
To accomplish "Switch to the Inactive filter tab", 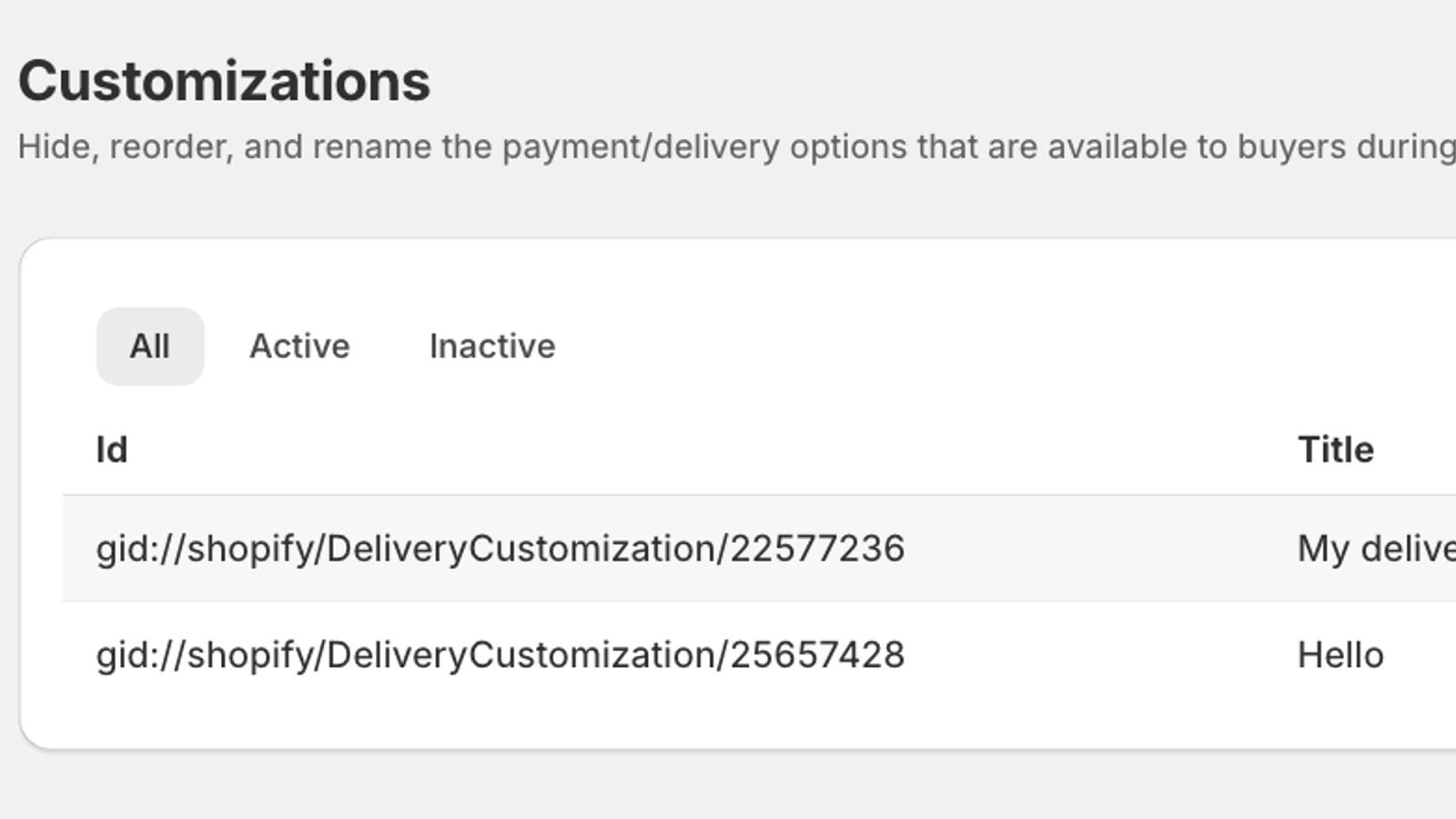I will [491, 346].
